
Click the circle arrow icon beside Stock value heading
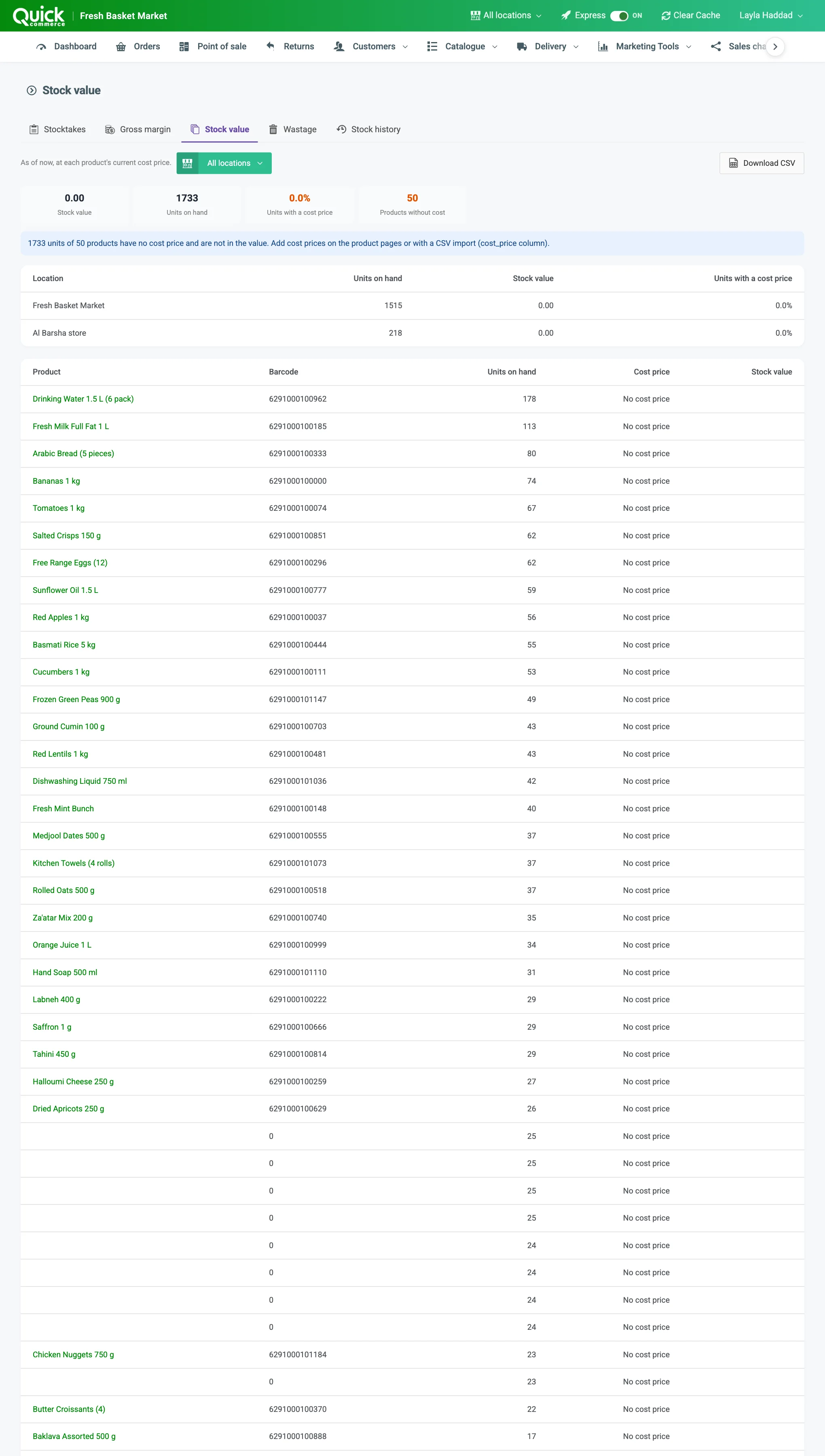pos(32,90)
